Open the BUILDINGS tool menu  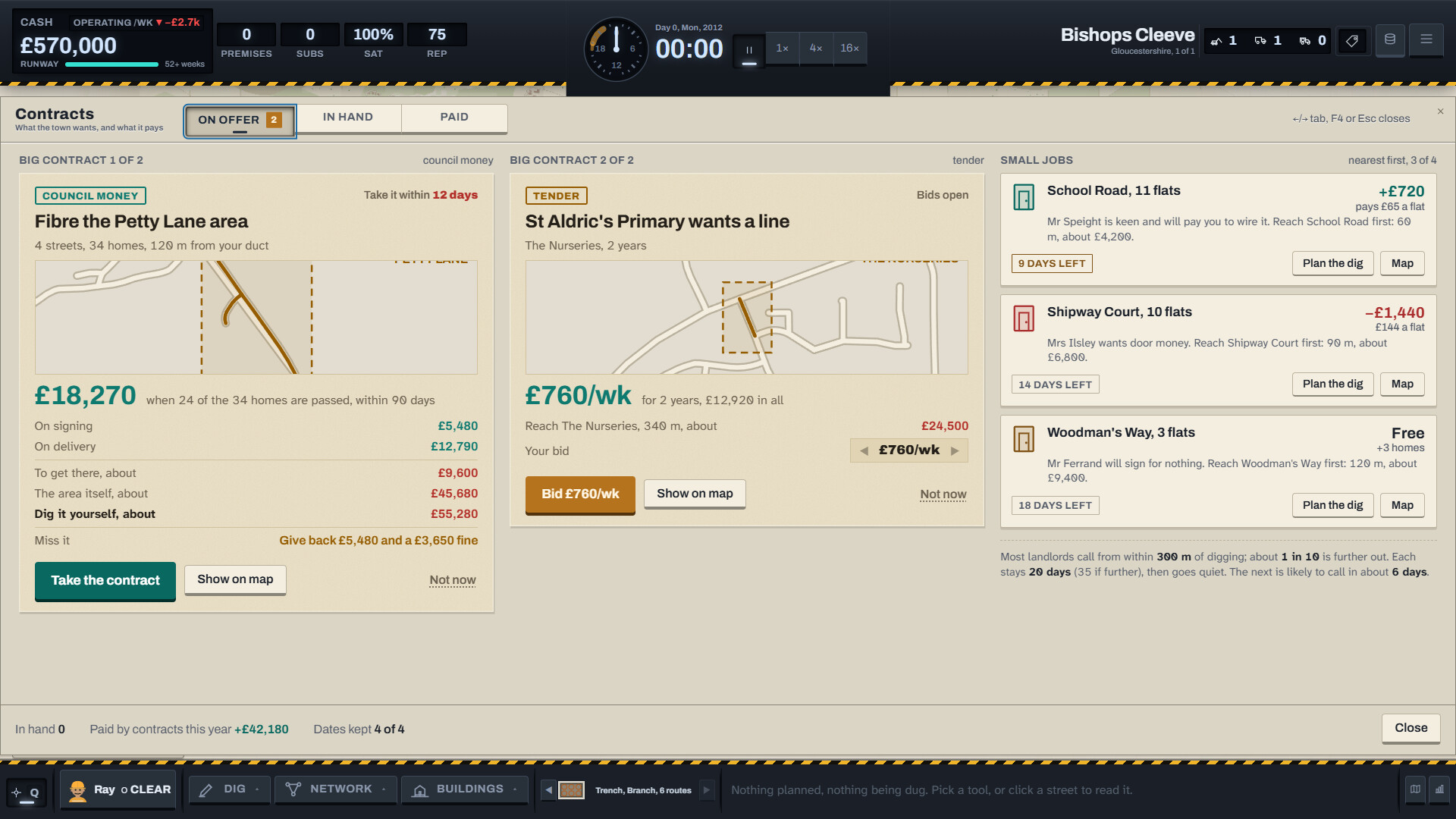[x=464, y=789]
